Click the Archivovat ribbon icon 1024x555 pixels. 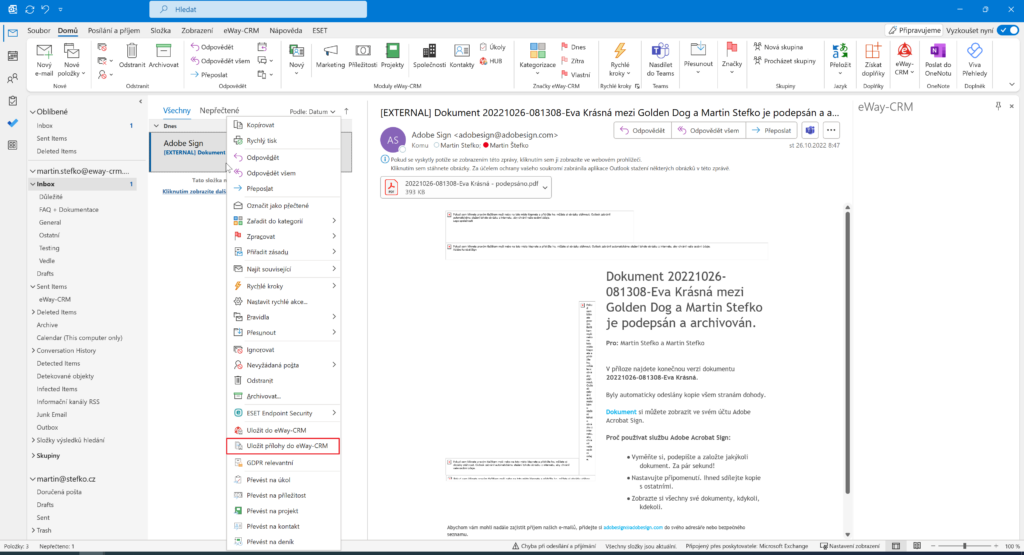click(x=163, y=51)
